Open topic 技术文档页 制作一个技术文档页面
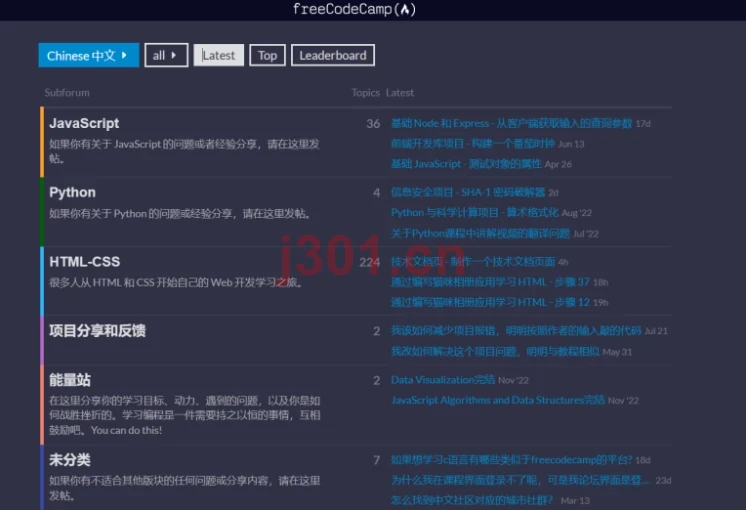This screenshot has width=746, height=510. [x=473, y=262]
